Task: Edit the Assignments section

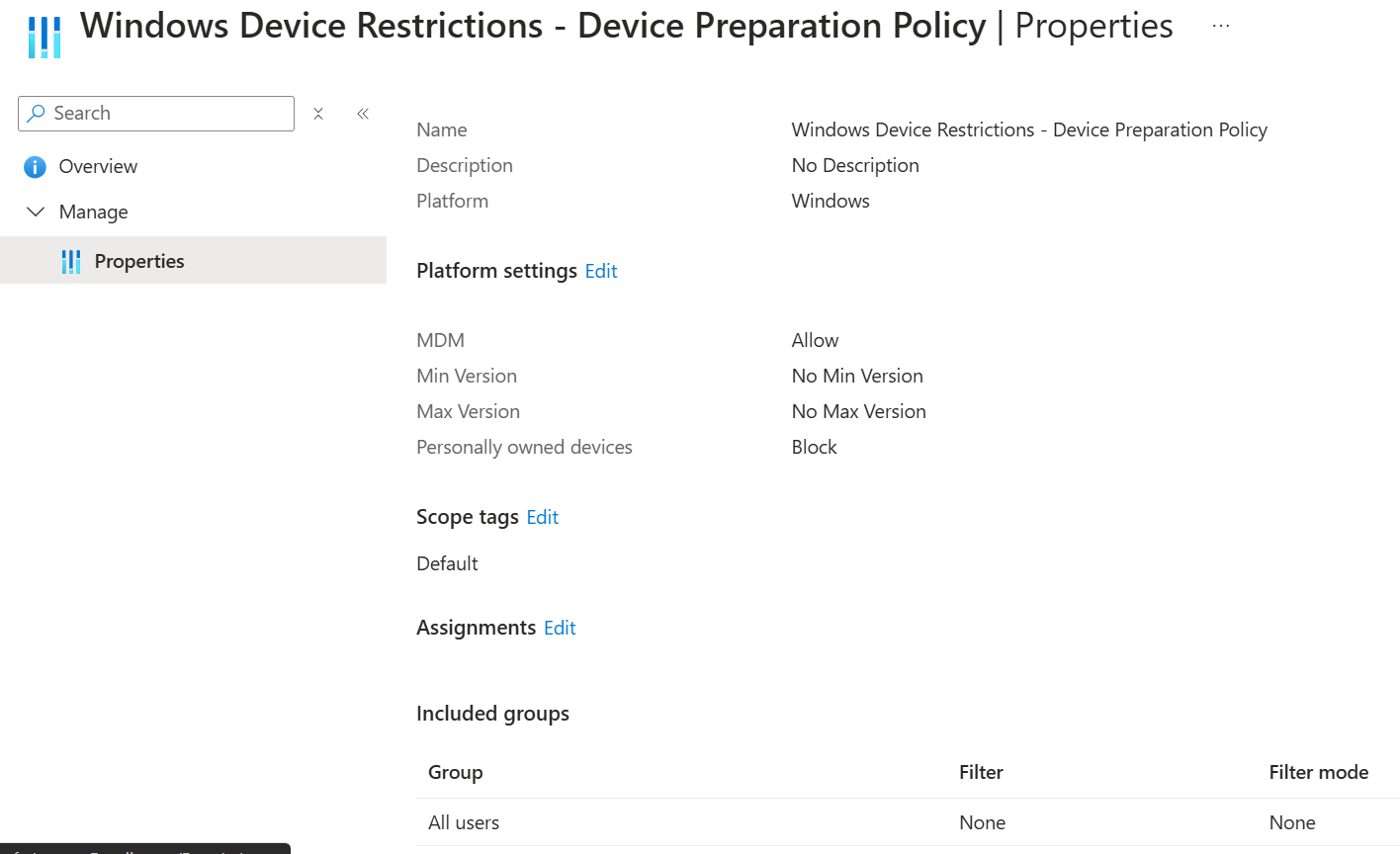Action: click(560, 627)
